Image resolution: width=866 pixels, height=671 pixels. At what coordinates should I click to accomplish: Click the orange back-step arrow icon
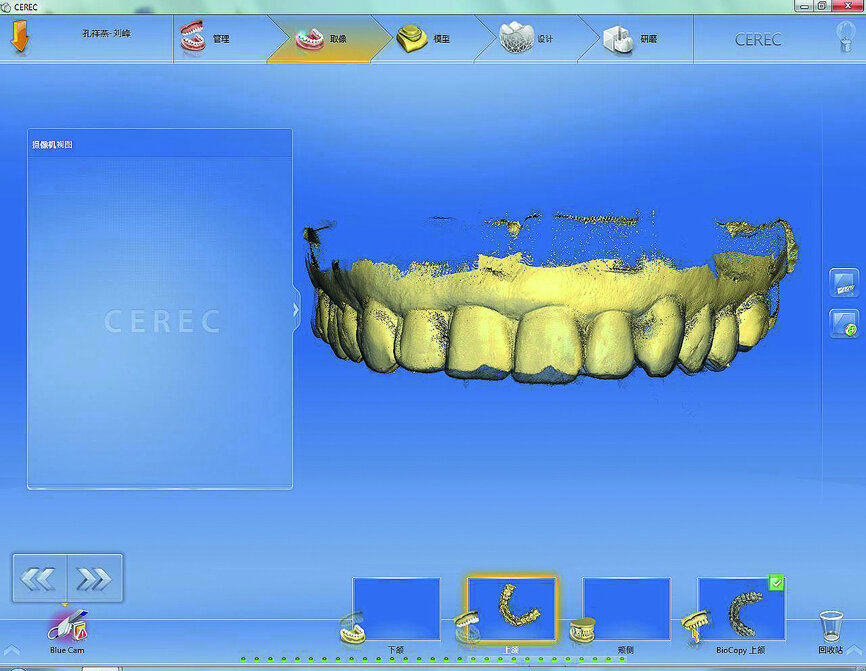coord(20,35)
